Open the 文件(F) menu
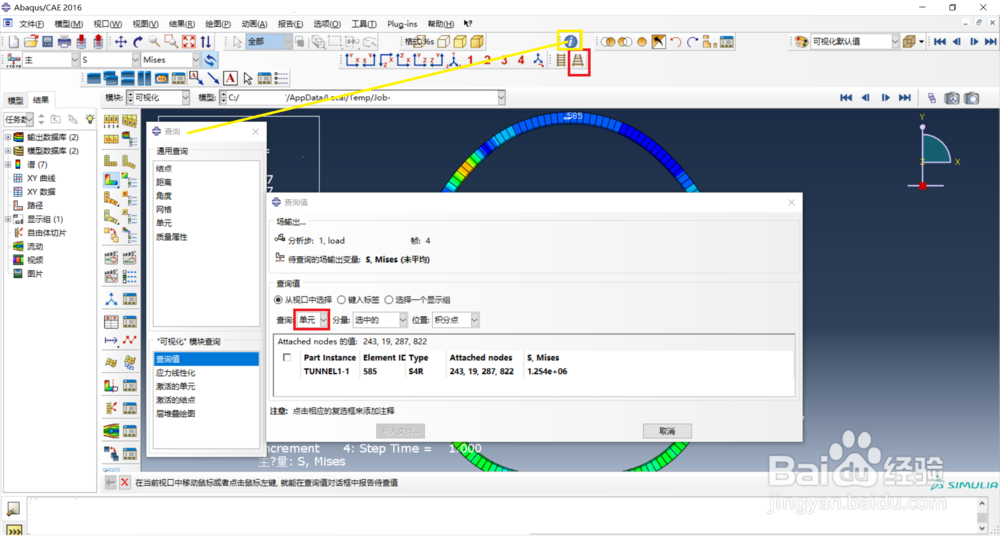 click(x=31, y=24)
